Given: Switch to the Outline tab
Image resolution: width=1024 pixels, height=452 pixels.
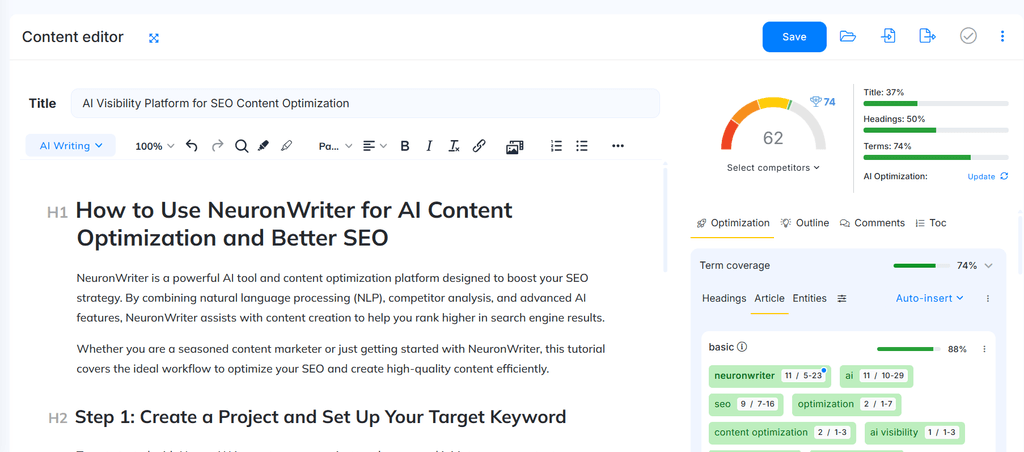Looking at the screenshot, I should coord(805,223).
